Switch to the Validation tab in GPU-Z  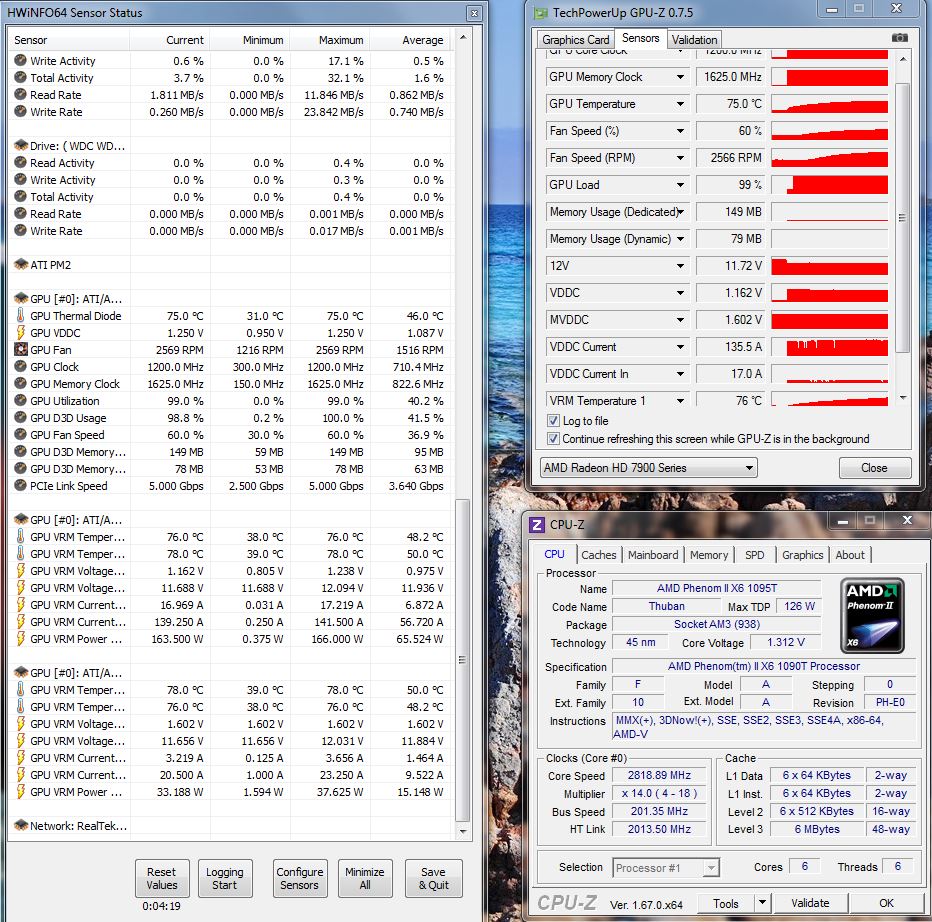[x=694, y=40]
